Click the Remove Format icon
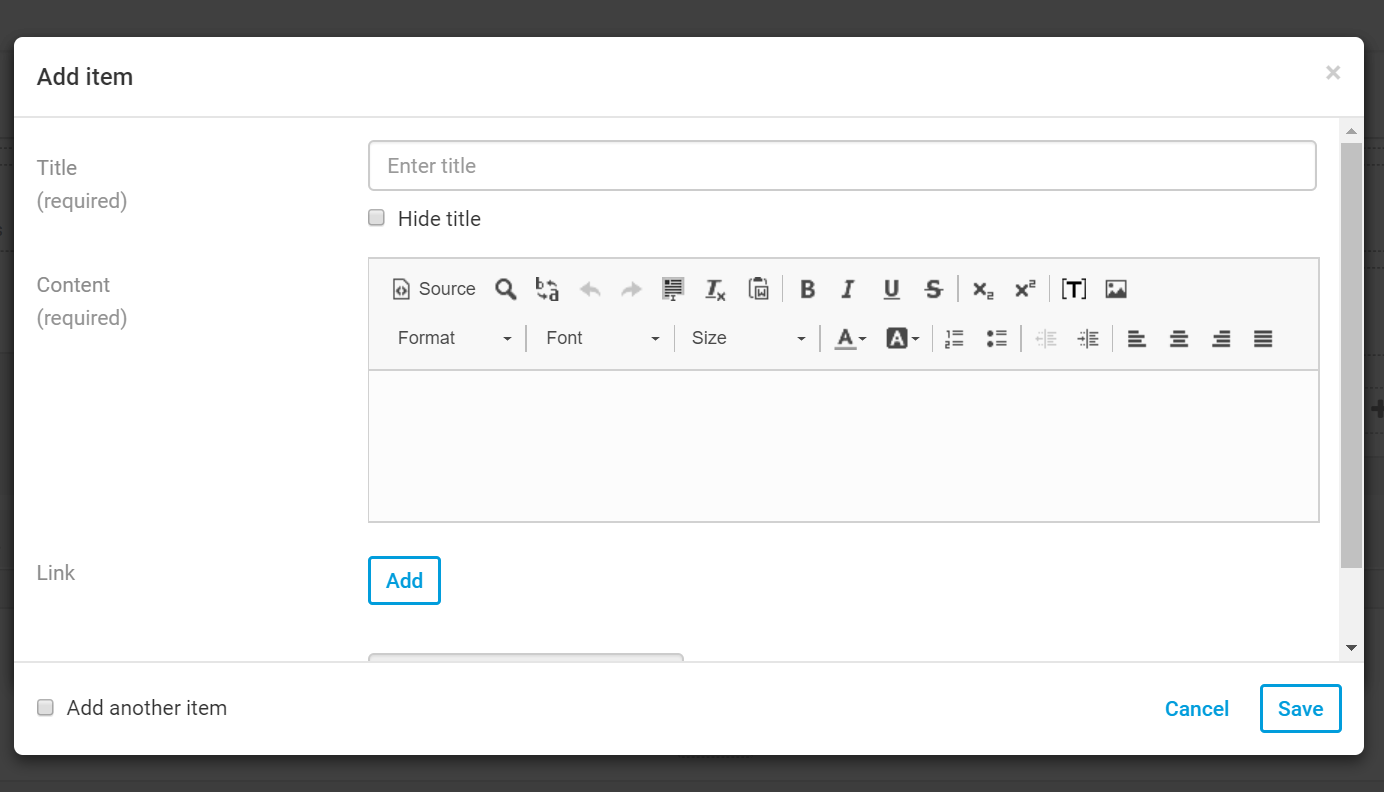1384x792 pixels. (715, 289)
